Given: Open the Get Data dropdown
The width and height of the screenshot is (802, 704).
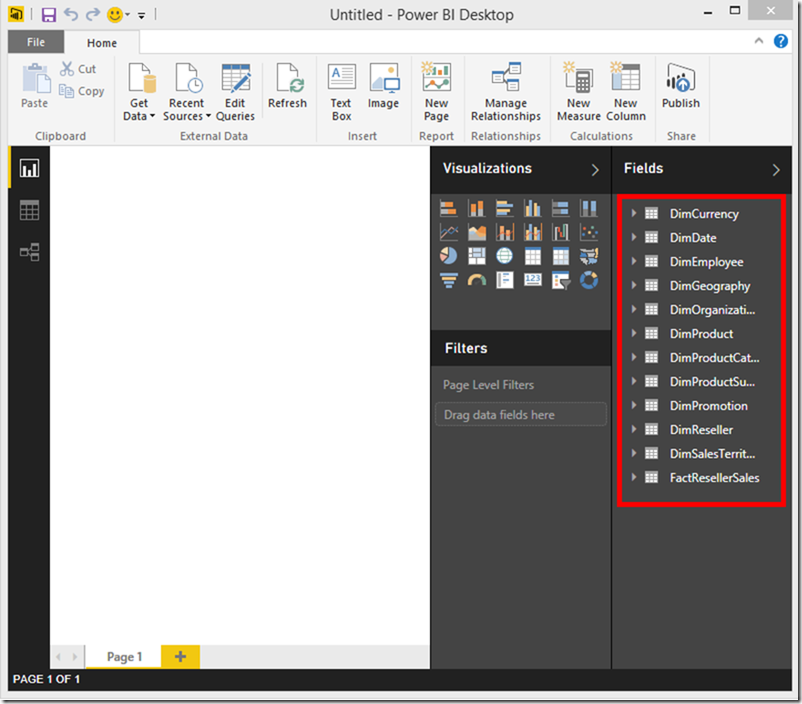Looking at the screenshot, I should pos(139,92).
